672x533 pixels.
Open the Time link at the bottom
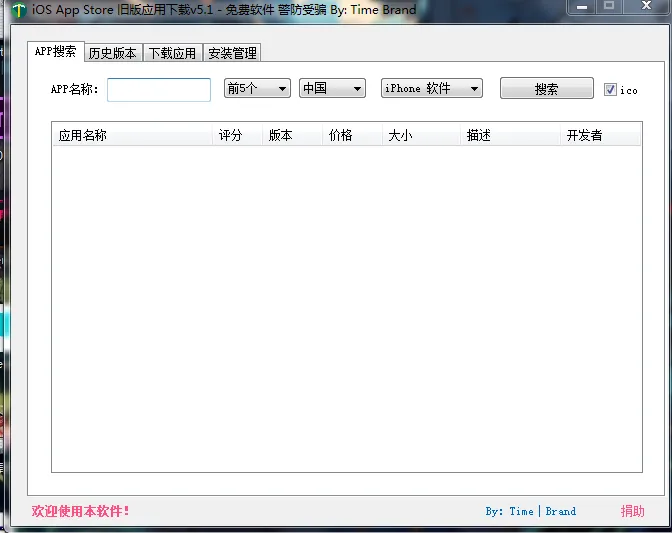pos(521,511)
